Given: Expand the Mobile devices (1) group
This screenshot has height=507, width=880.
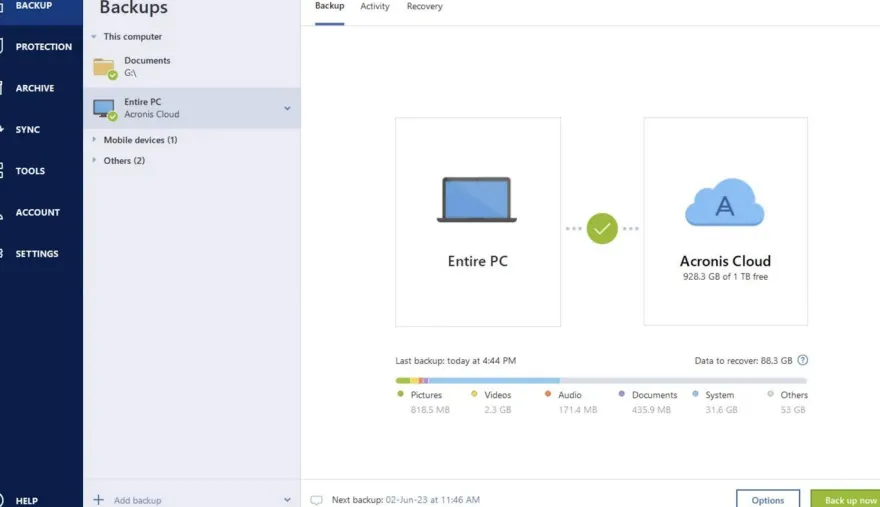Looking at the screenshot, I should 94,139.
